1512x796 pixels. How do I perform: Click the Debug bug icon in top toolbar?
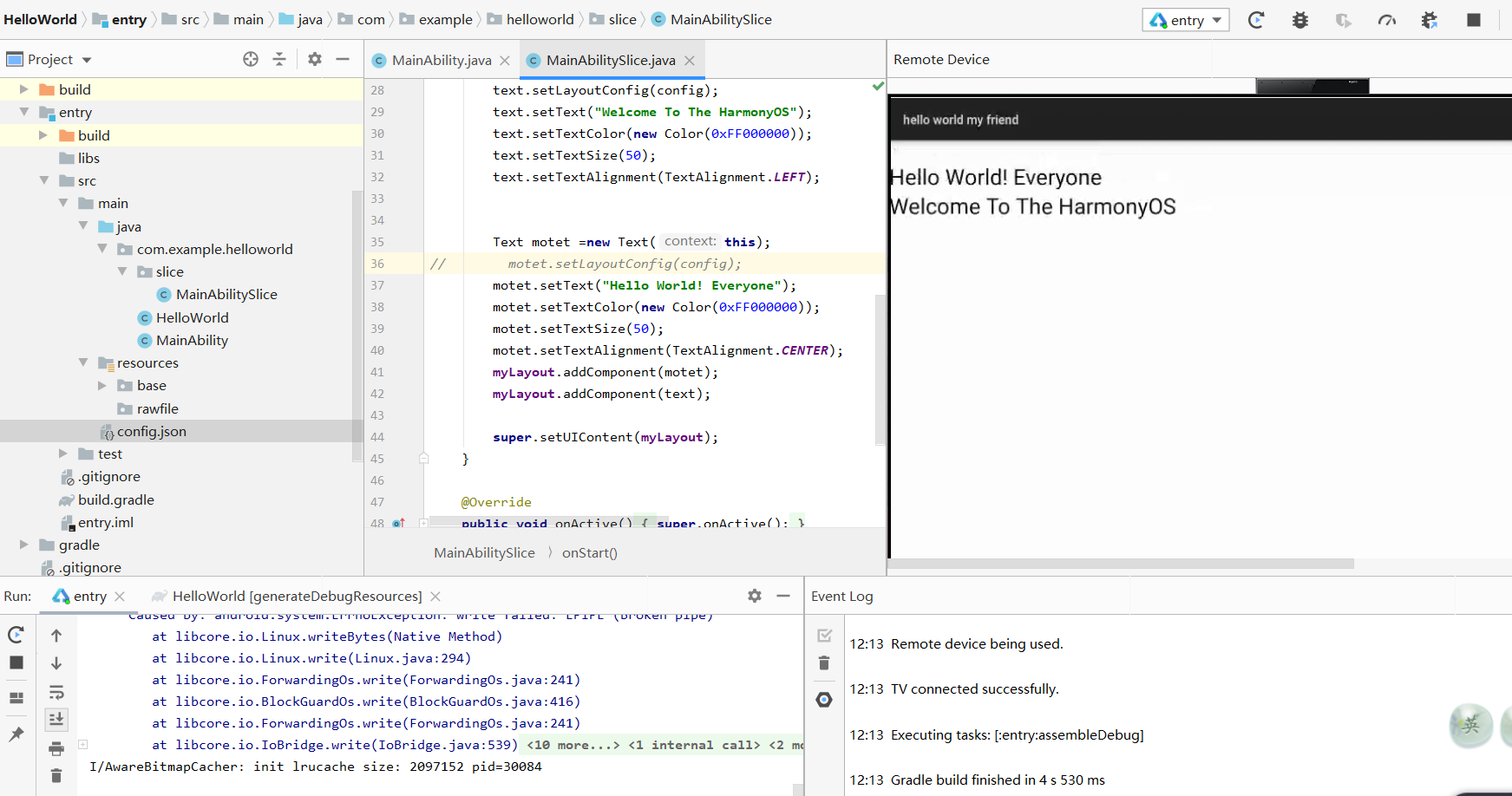[x=1299, y=20]
